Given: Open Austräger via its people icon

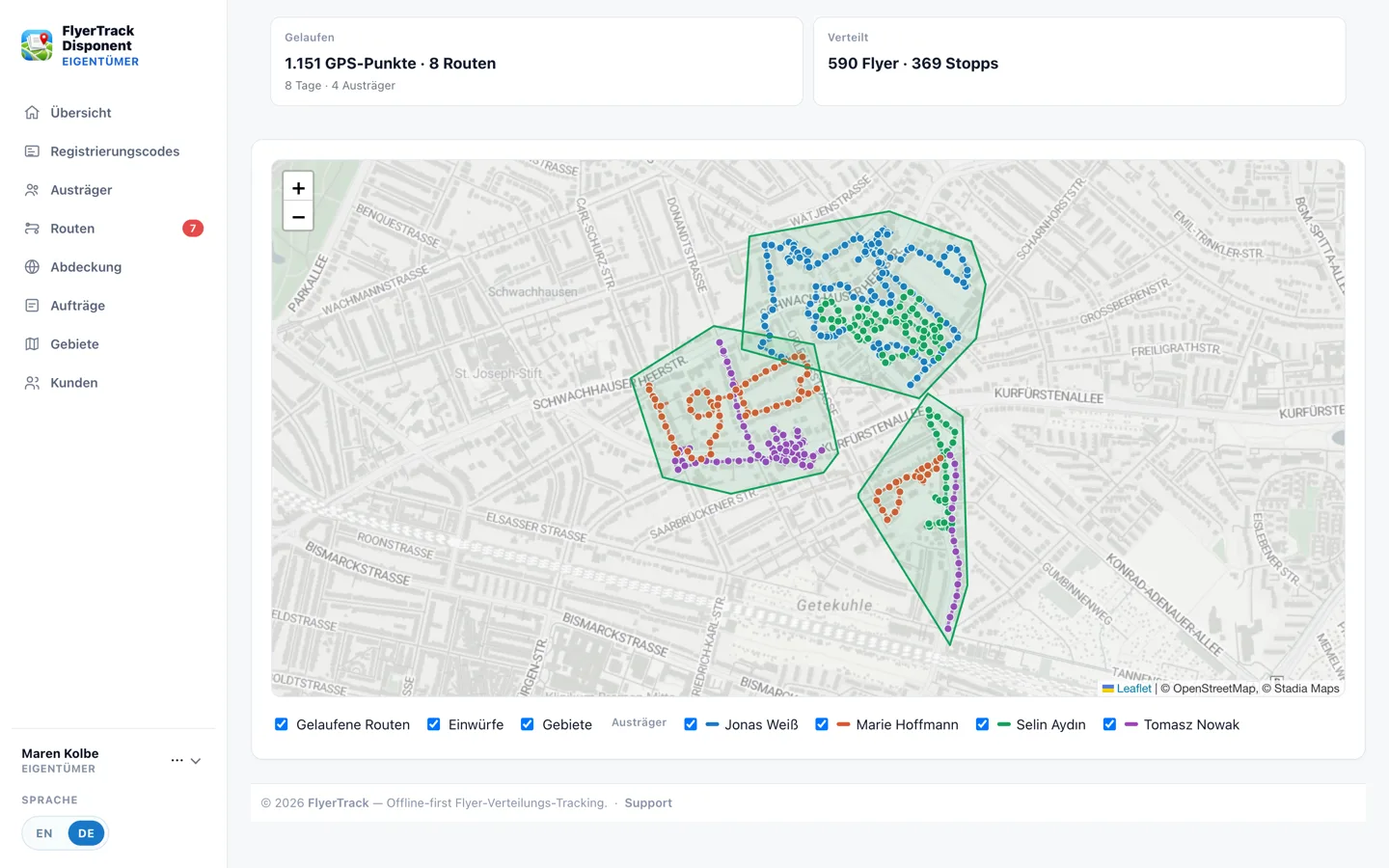Looking at the screenshot, I should point(32,190).
